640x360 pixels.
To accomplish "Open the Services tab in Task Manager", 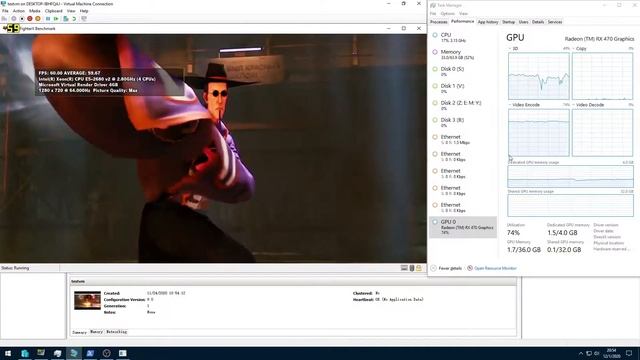I will point(555,22).
